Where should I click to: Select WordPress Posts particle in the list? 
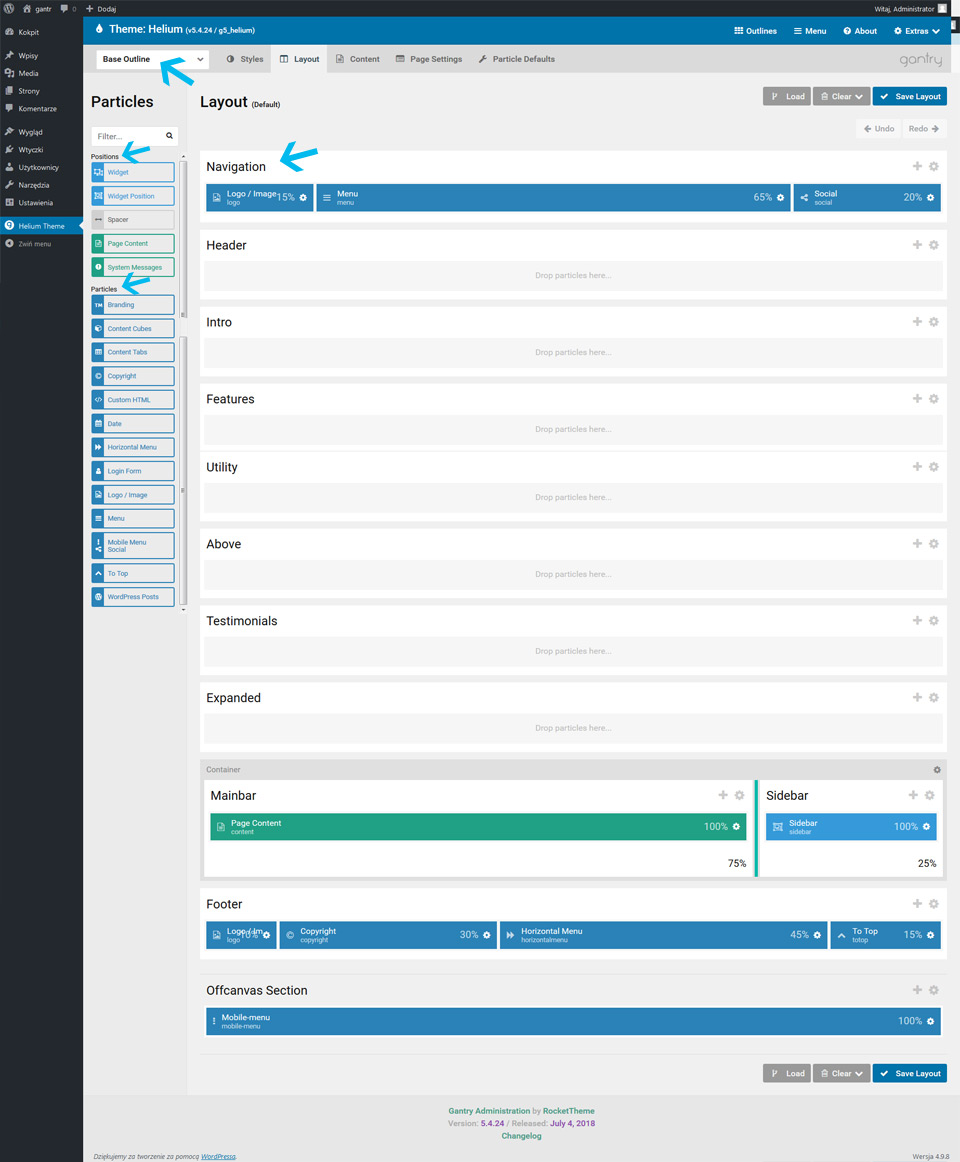[x=133, y=597]
